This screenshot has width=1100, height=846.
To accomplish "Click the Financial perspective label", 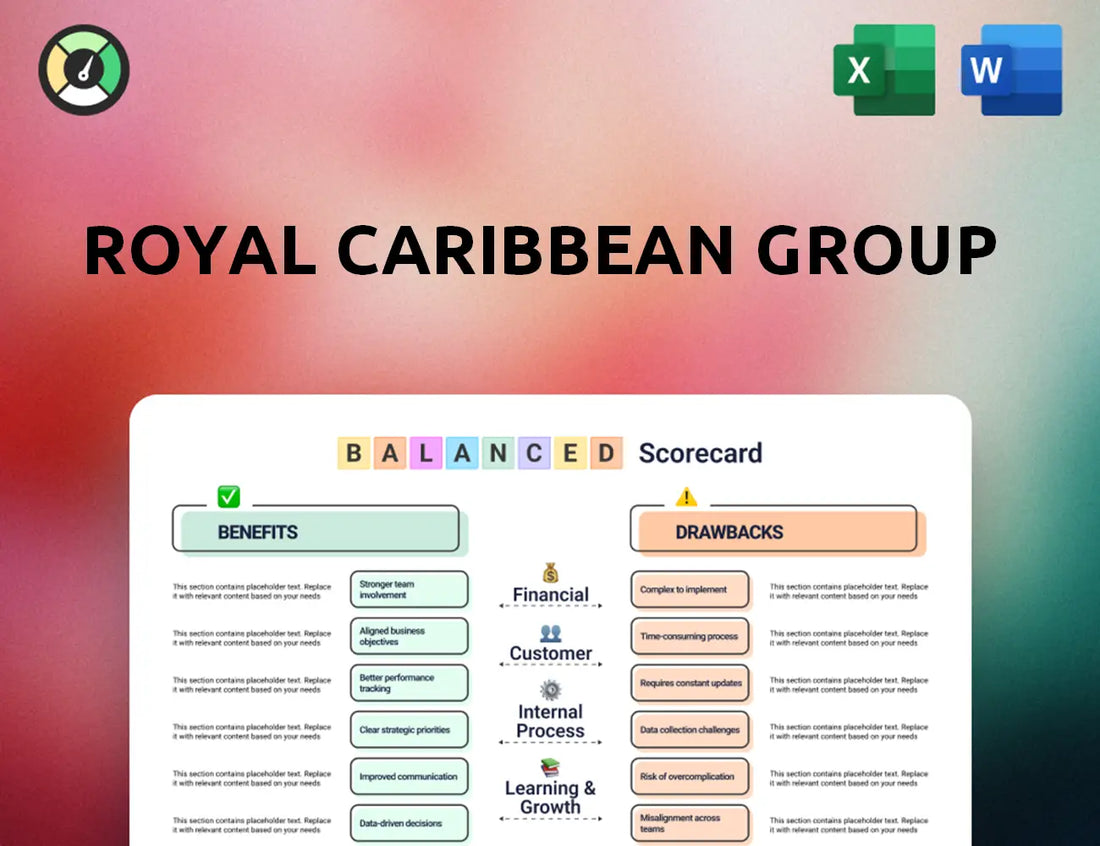I will pos(551,595).
